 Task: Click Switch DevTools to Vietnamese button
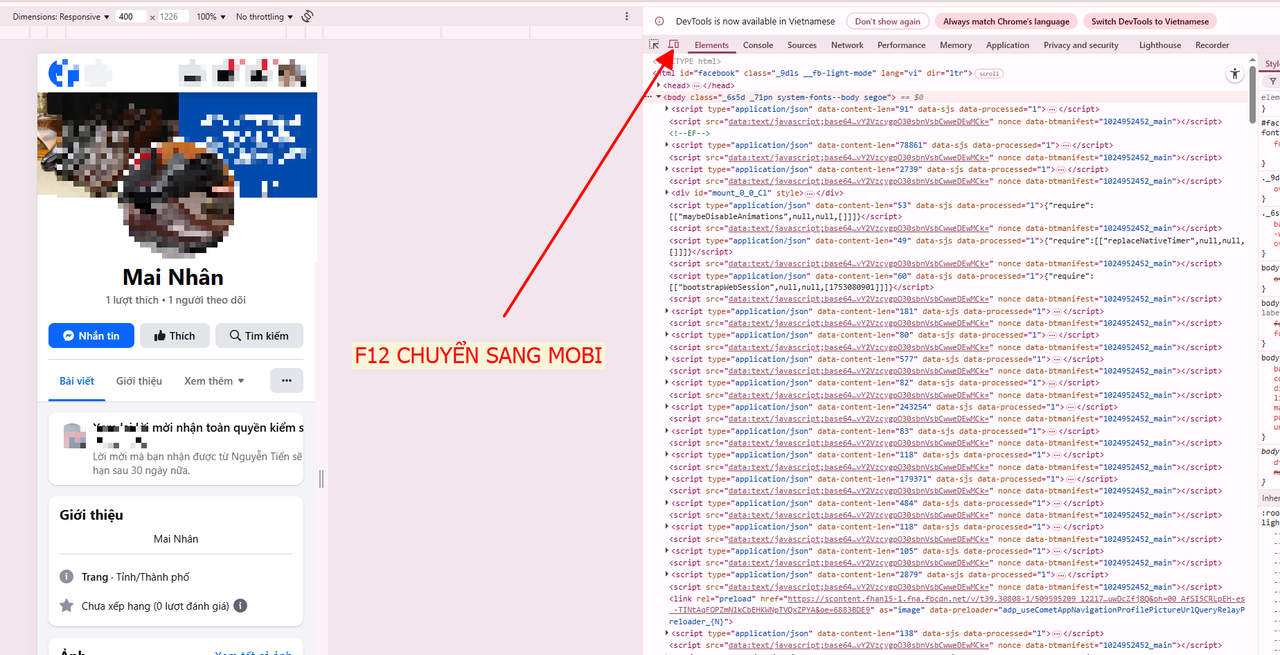(x=1150, y=21)
